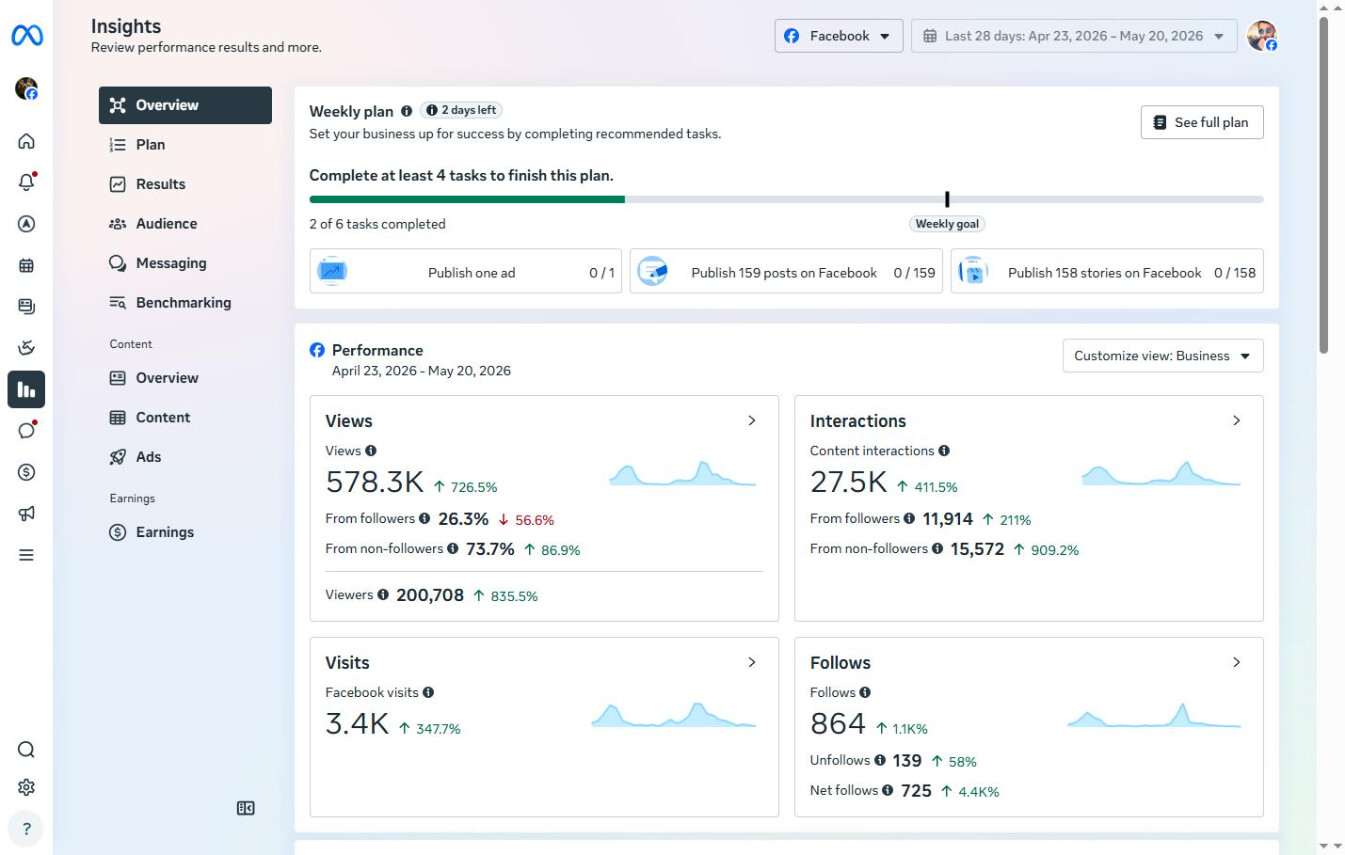The height and width of the screenshot is (855, 1345).
Task: Click the Publish one ad task
Action: (466, 272)
